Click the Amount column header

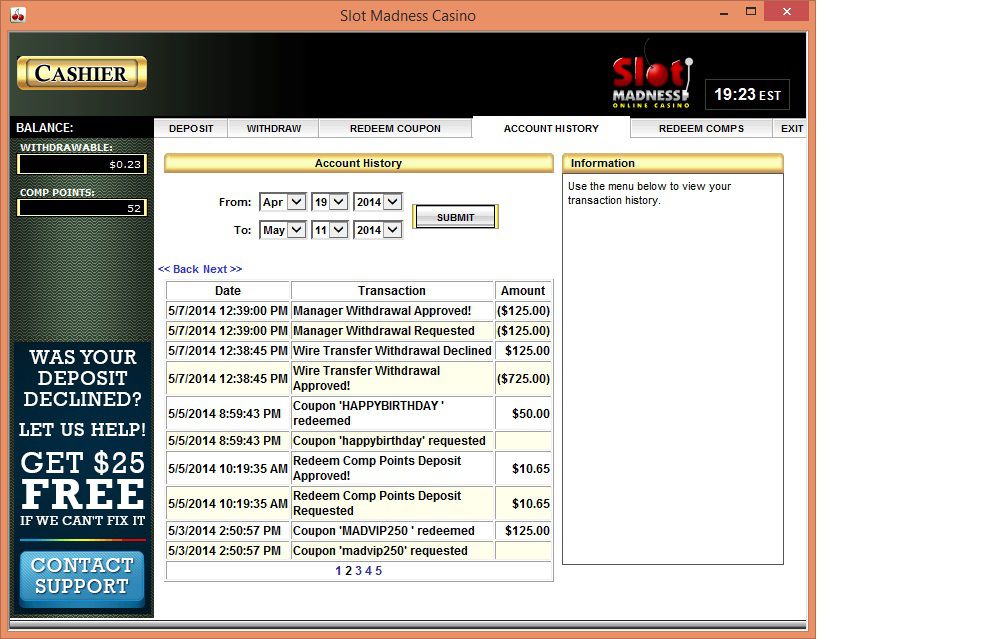[523, 291]
